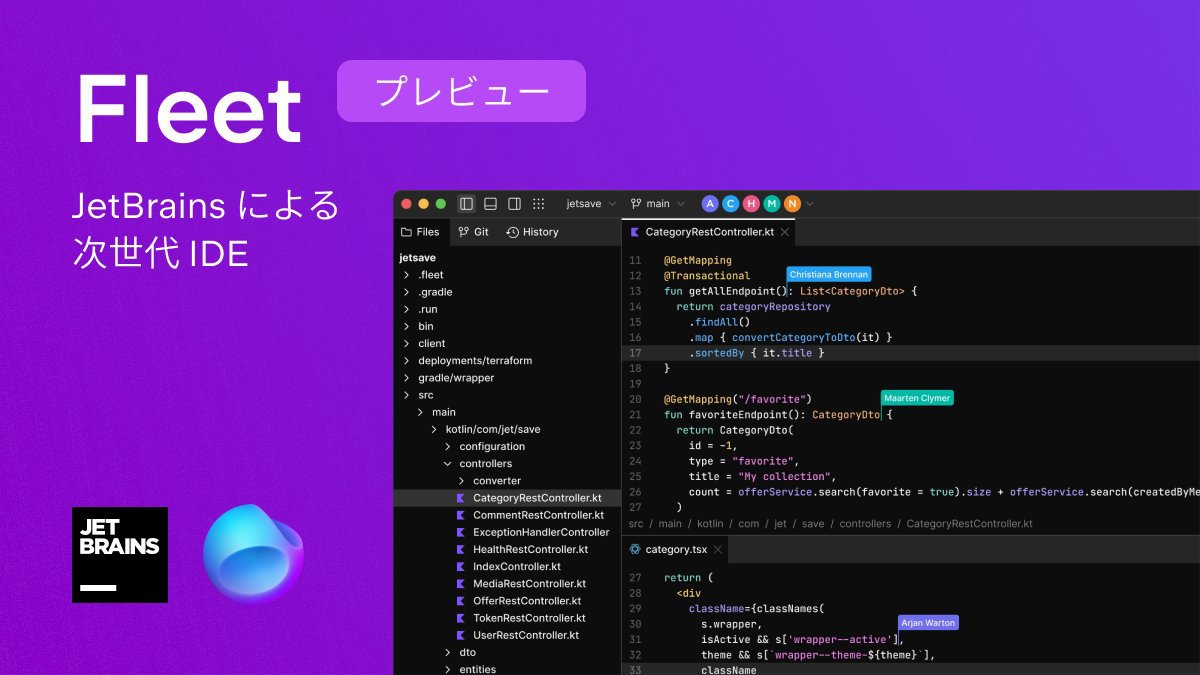This screenshot has width=1200, height=675.
Task: Click the Kotlin icon beside HealthRestController.kt
Action: [x=460, y=549]
